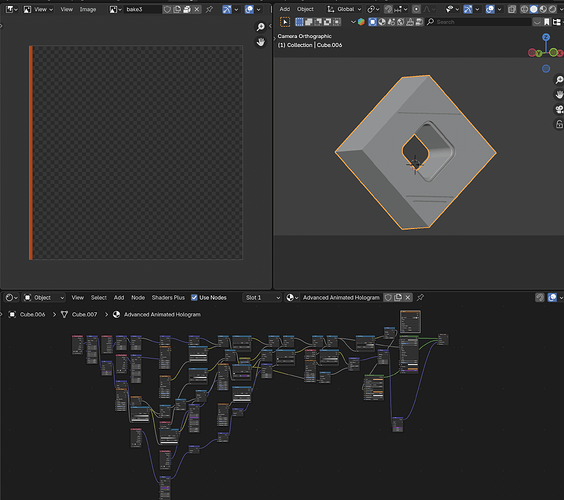Viewport: 564px width, 500px height.
Task: Switch to wireframe viewport shading
Action: [x=524, y=9]
